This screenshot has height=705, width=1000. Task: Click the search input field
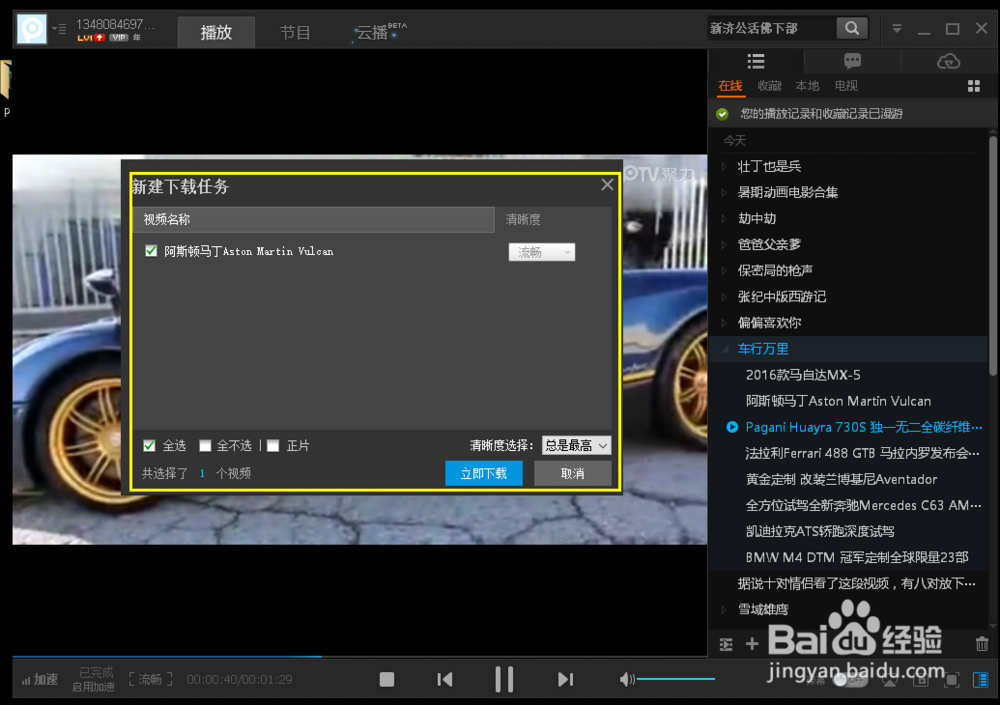772,28
